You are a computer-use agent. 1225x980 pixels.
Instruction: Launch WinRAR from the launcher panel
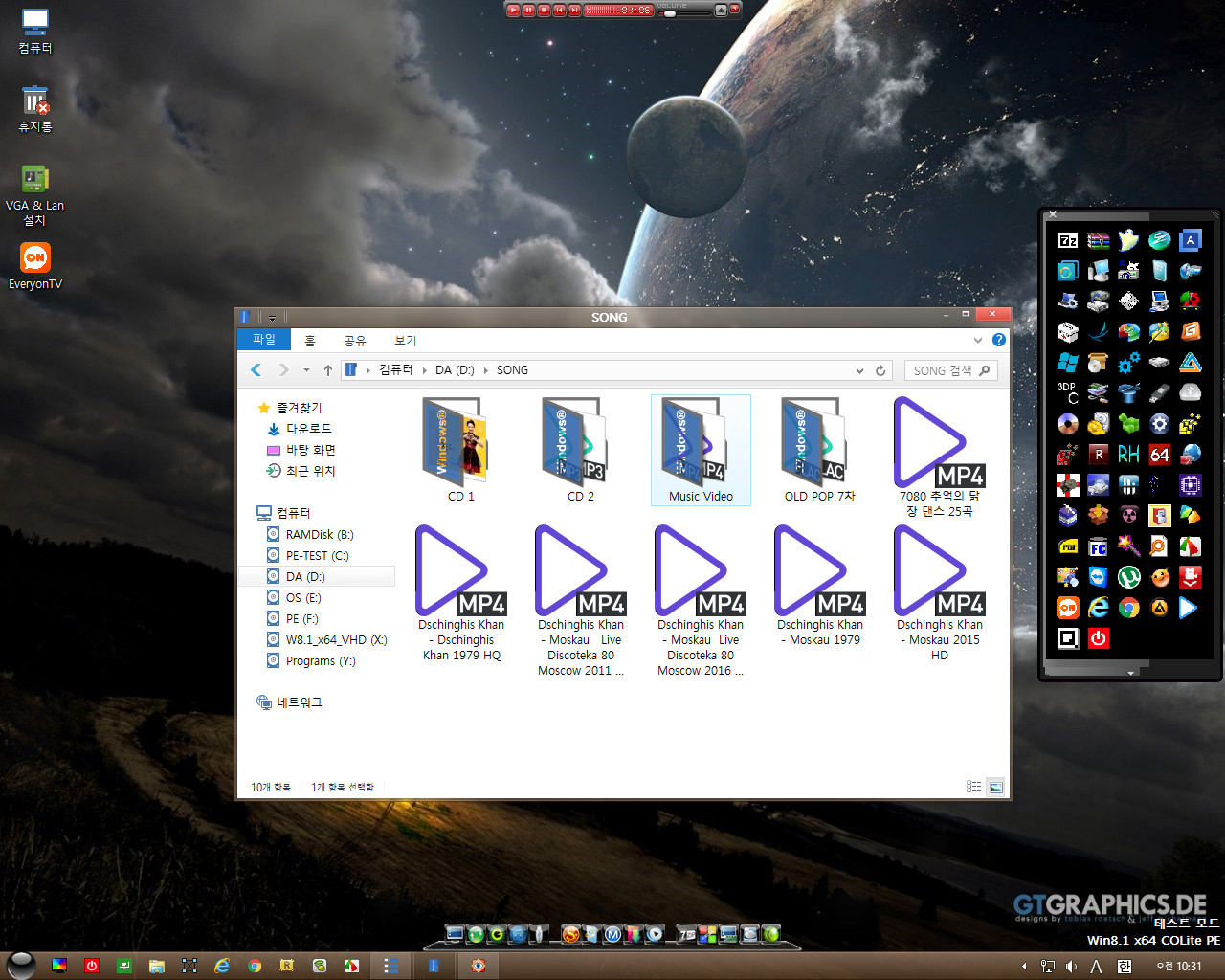[1099, 240]
